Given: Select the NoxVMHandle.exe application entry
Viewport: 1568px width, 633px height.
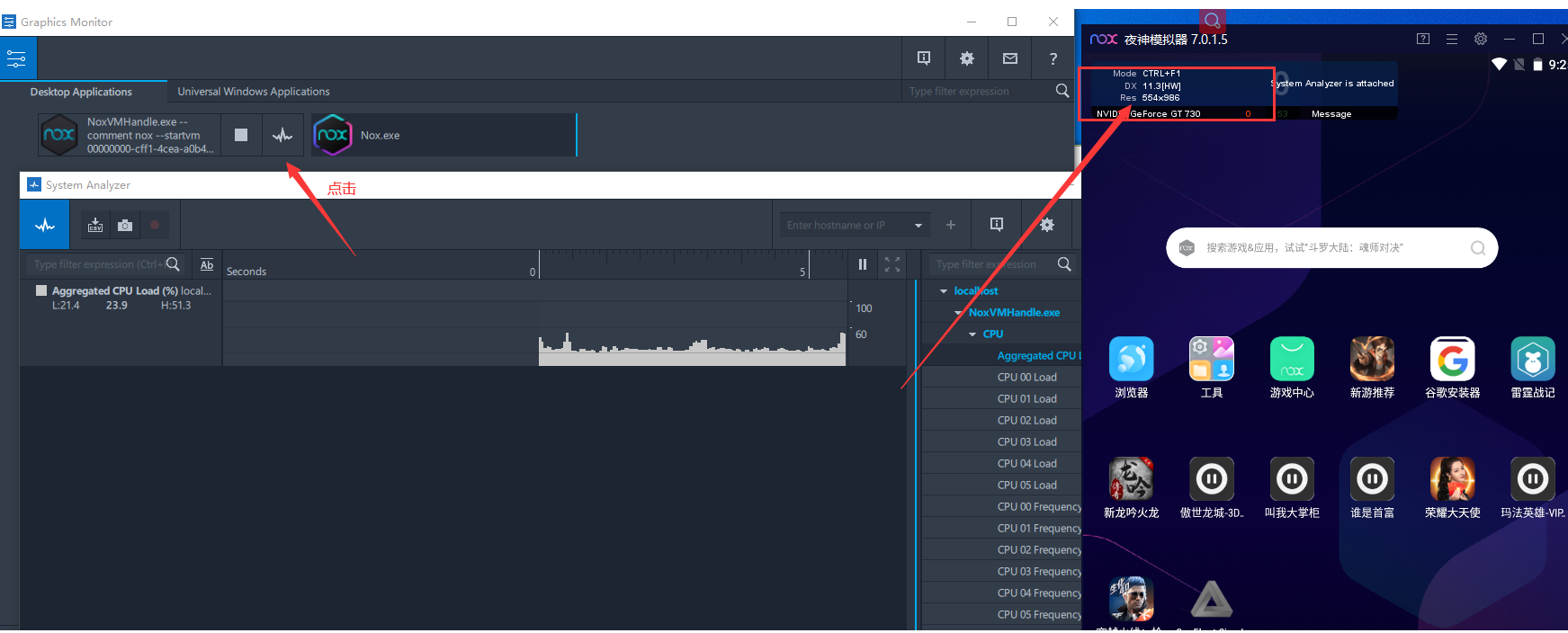Looking at the screenshot, I should (x=129, y=135).
